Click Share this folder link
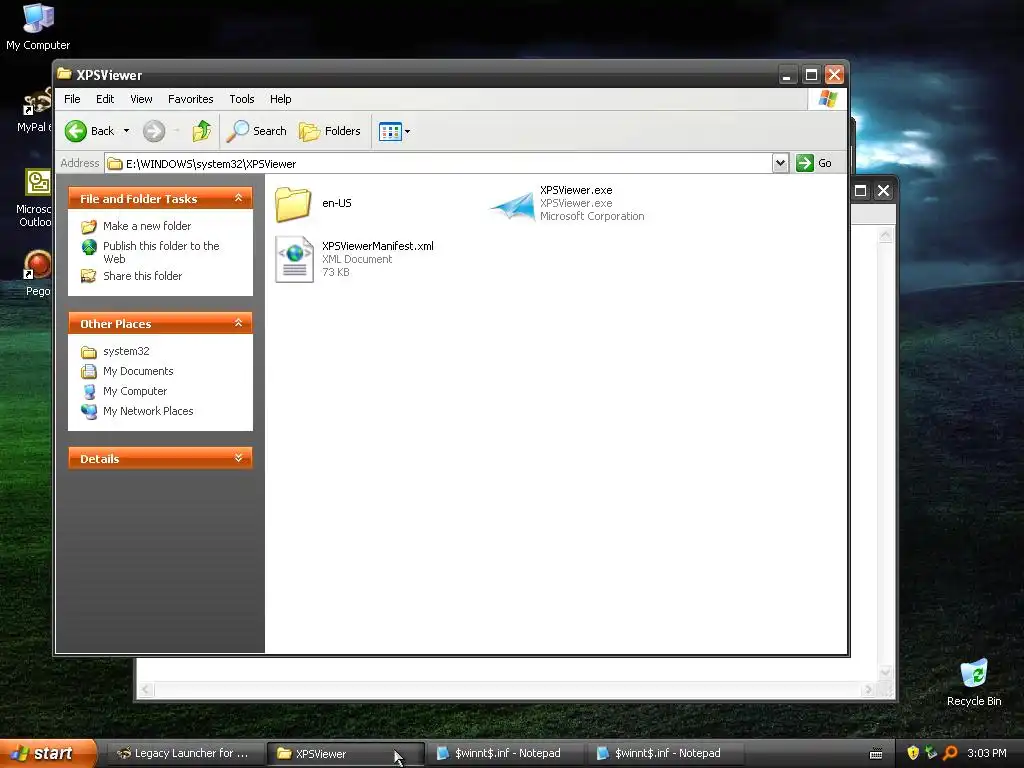 point(142,276)
